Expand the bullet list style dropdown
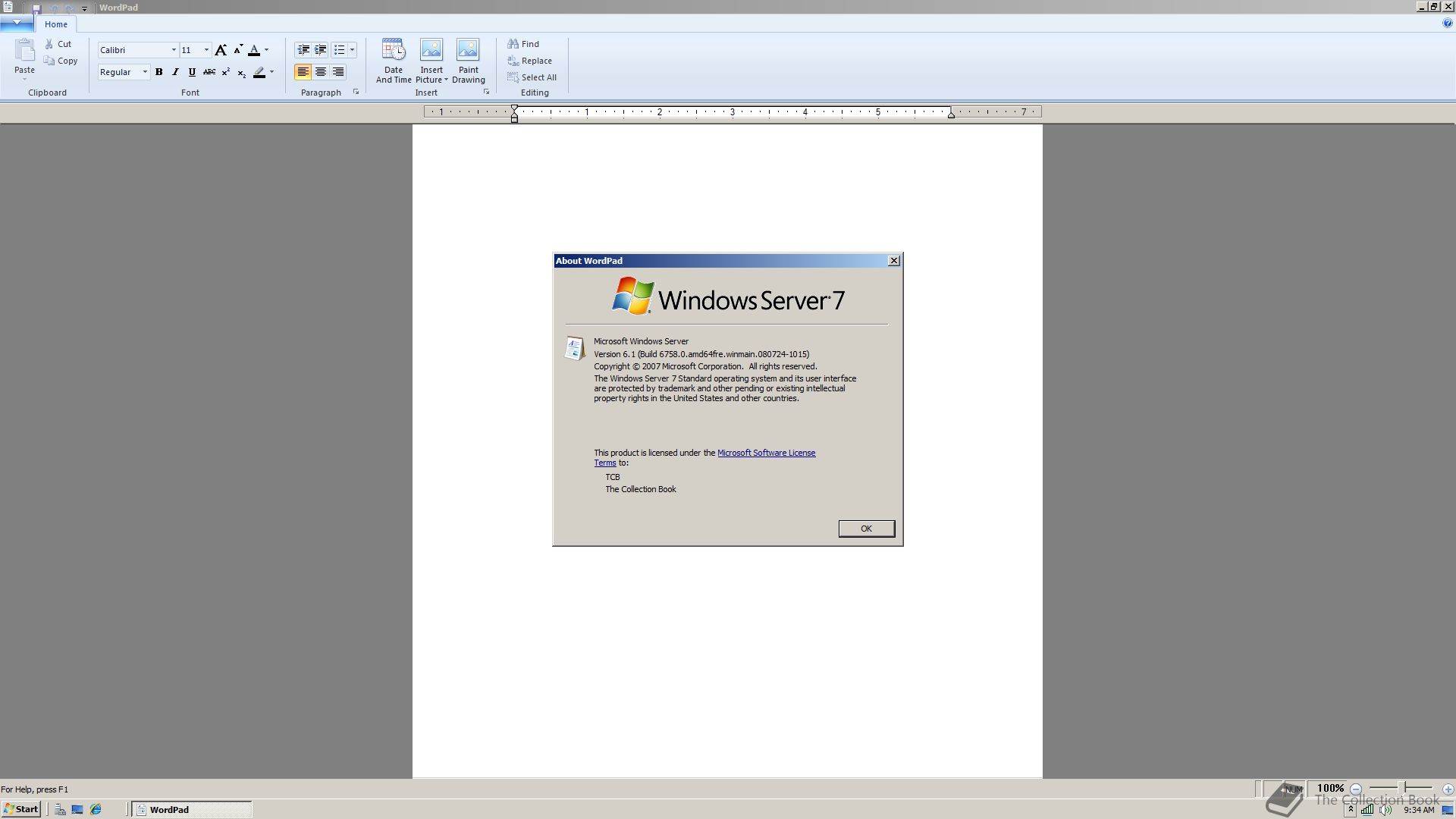Image resolution: width=1456 pixels, height=819 pixels. (352, 50)
